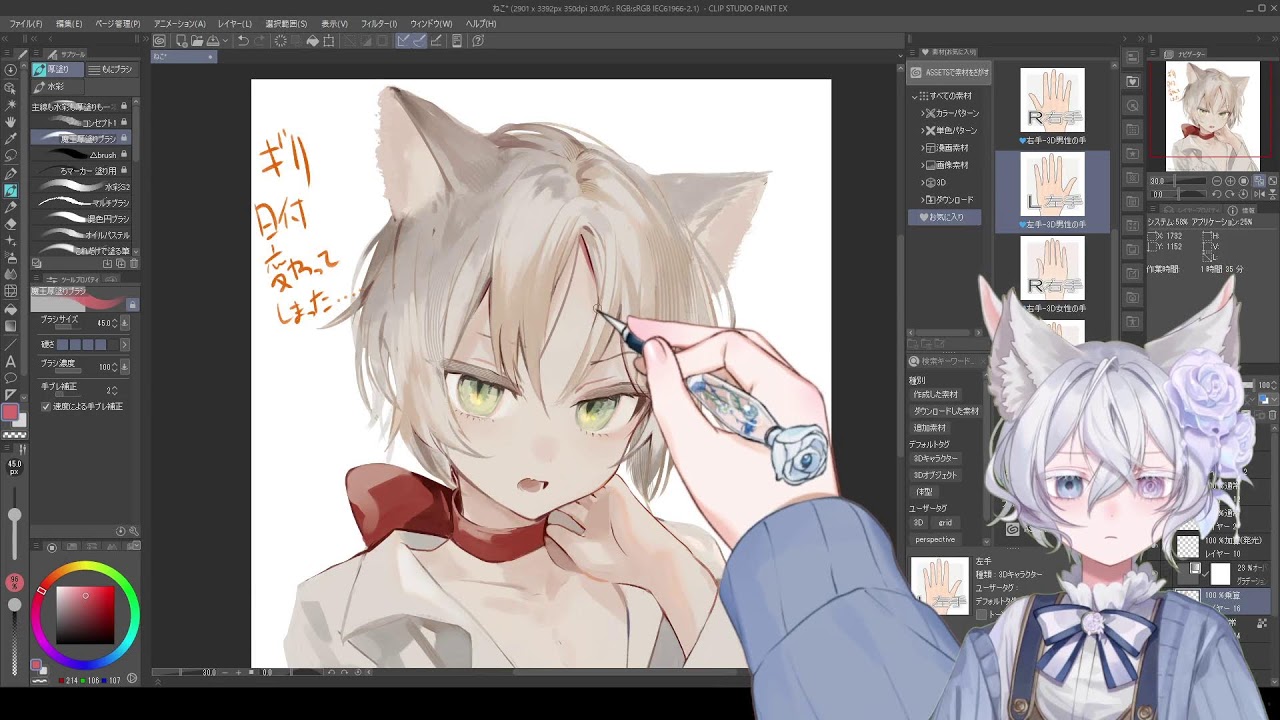Toggle the navigator fit-to-screen button
Viewport: 1280px width, 720px height.
tap(1261, 181)
